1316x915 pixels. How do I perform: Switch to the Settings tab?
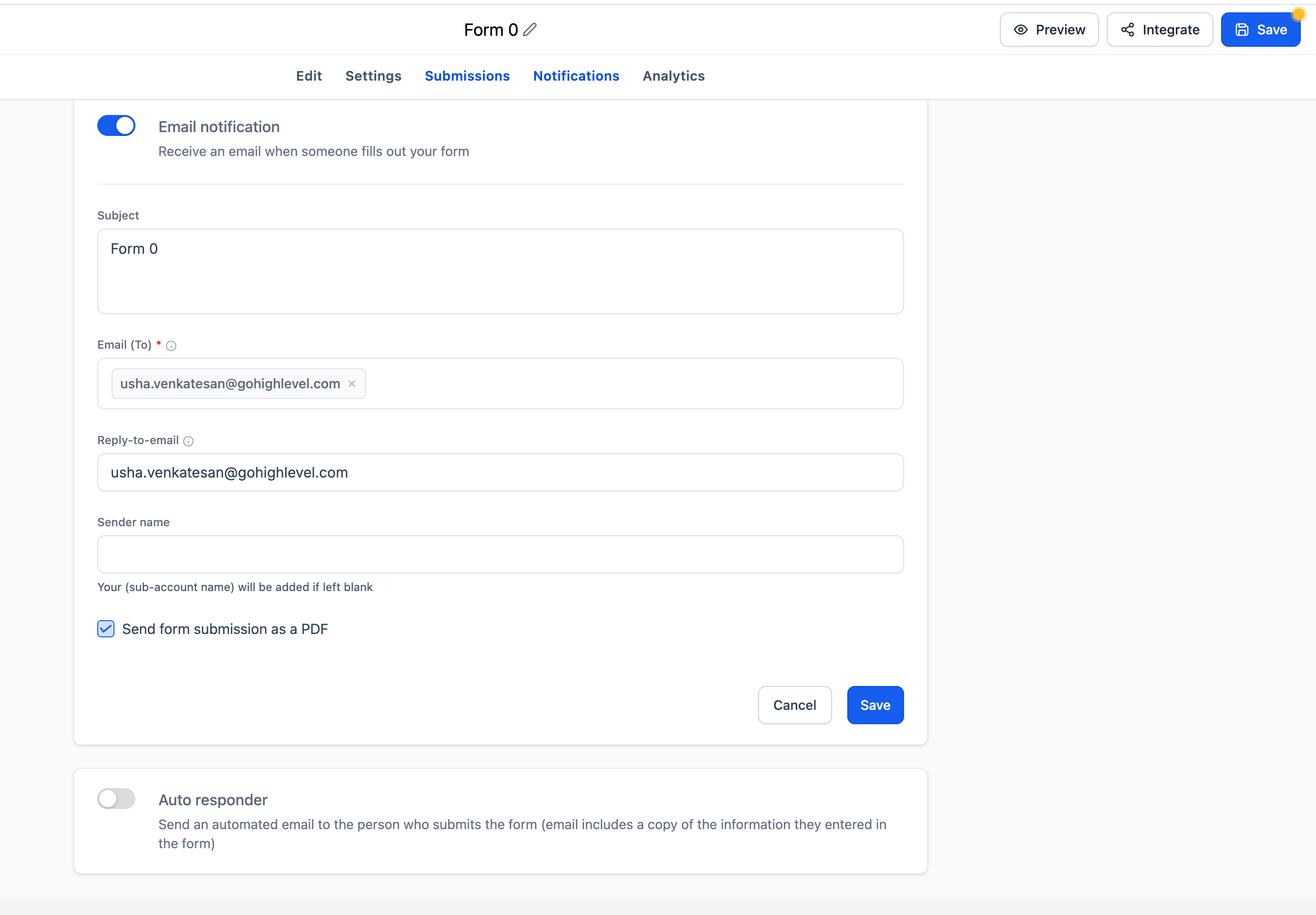(373, 76)
